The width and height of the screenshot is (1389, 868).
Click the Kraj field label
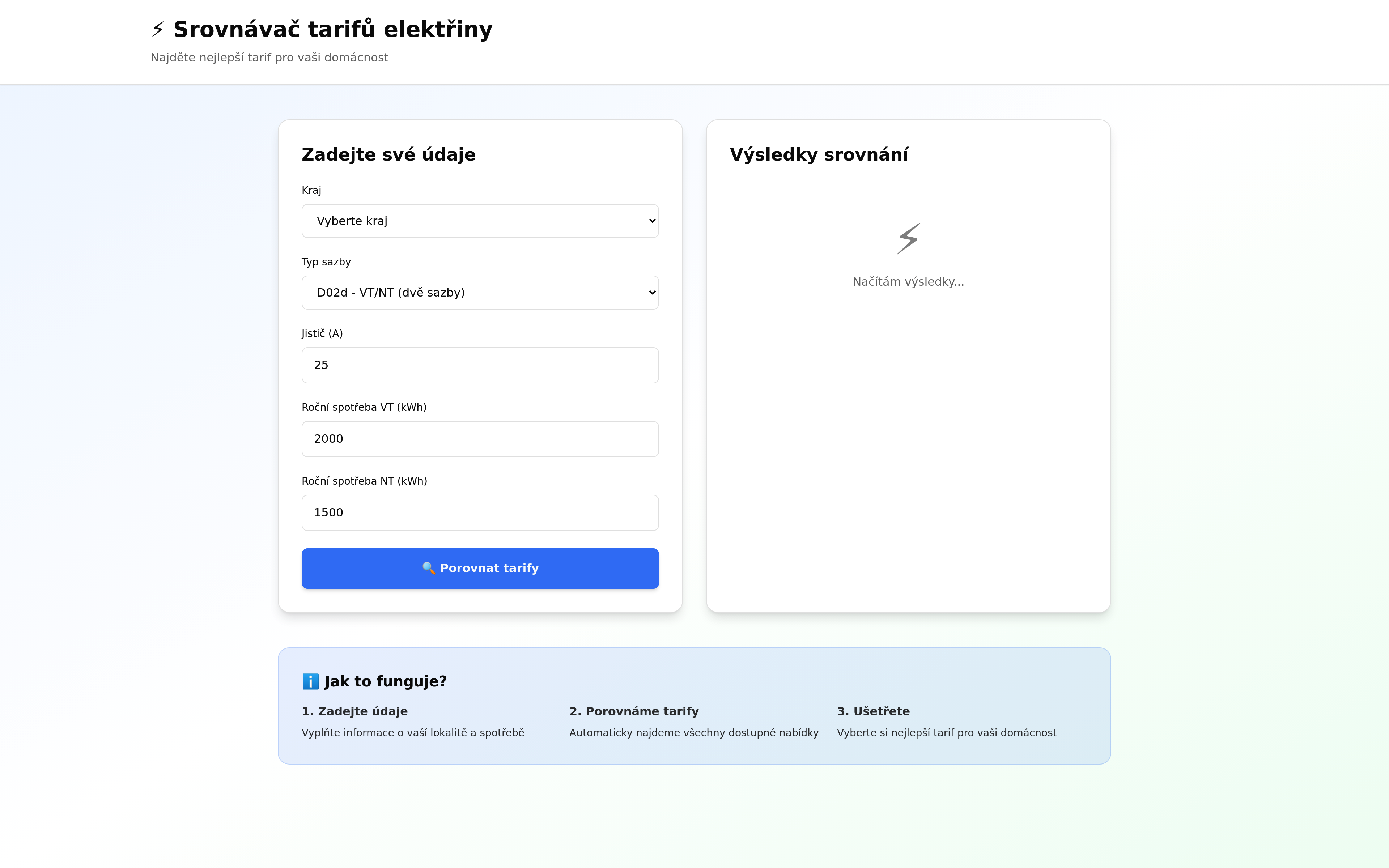[x=312, y=190]
